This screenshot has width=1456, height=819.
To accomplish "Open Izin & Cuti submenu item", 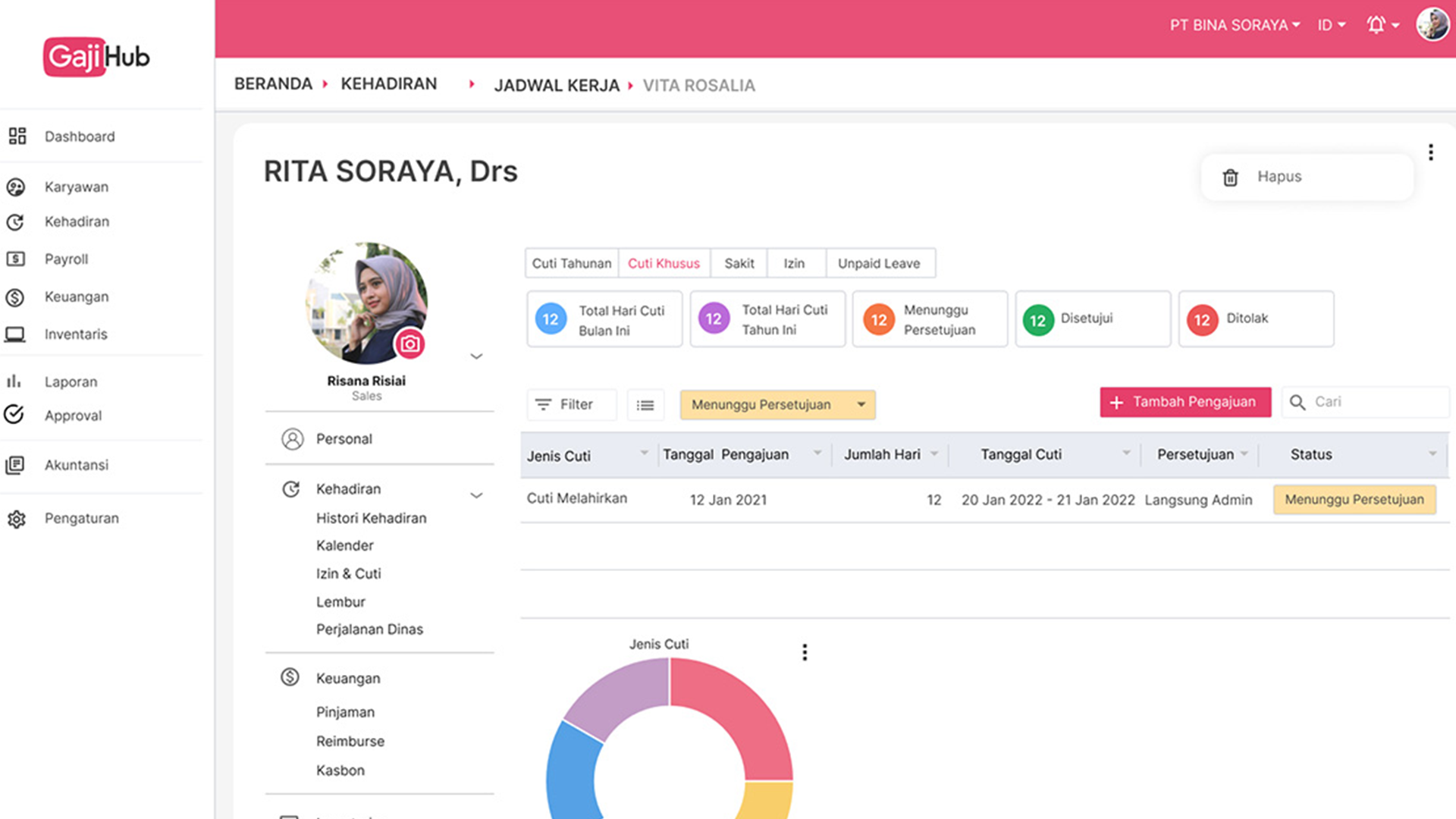I will pyautogui.click(x=349, y=573).
